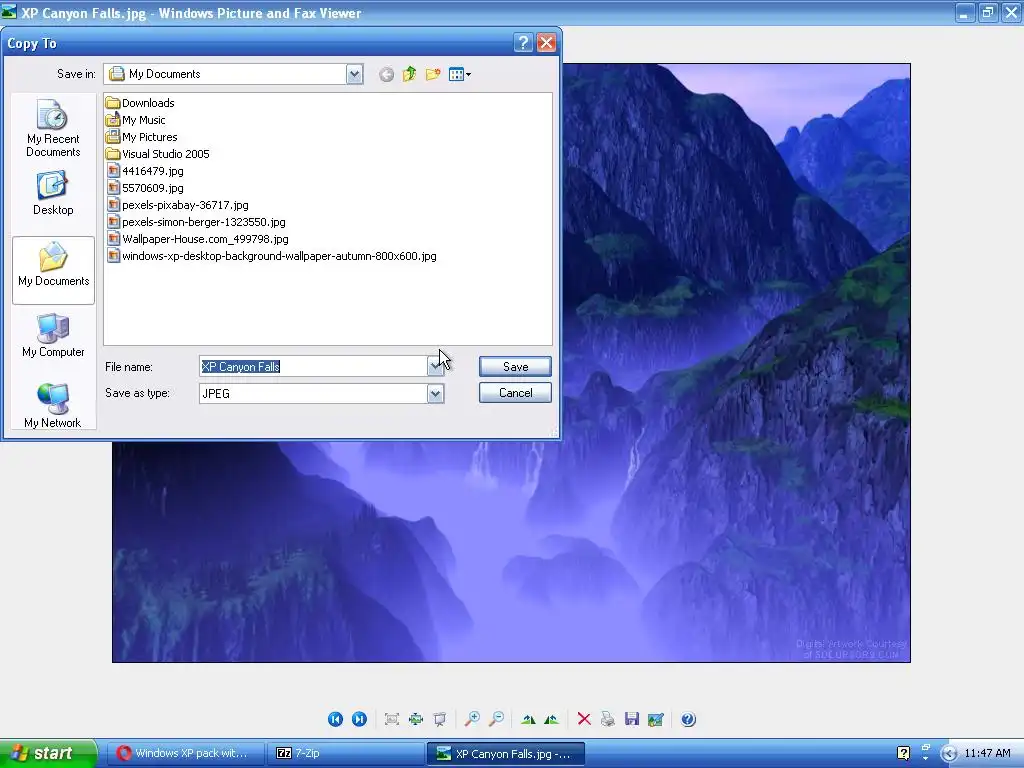Viewport: 1024px width, 768px height.
Task: Select file 4416479.jpg
Action: (144, 170)
